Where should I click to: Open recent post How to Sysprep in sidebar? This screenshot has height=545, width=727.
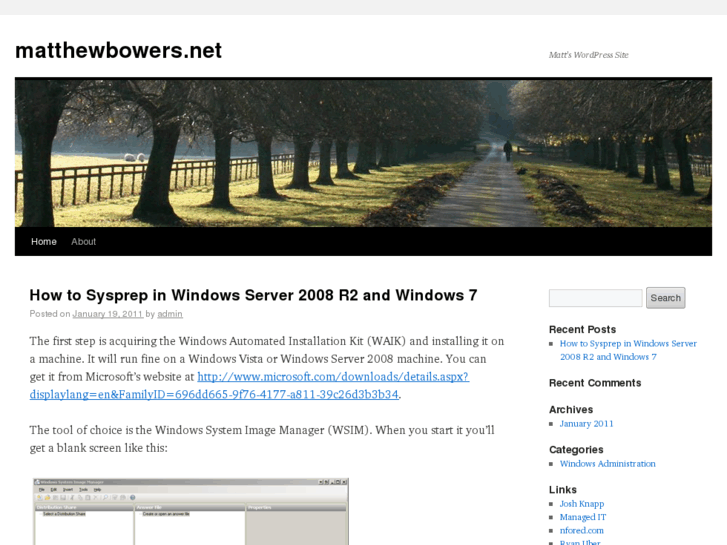pos(628,350)
